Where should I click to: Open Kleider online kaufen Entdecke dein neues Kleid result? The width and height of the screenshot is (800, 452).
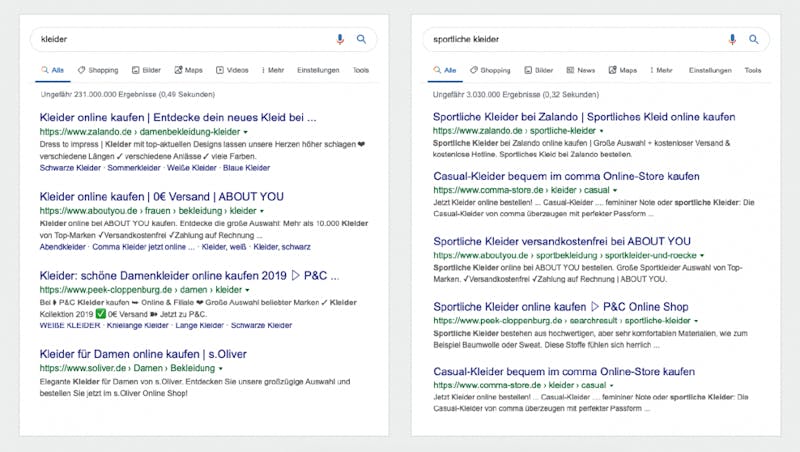(178, 117)
